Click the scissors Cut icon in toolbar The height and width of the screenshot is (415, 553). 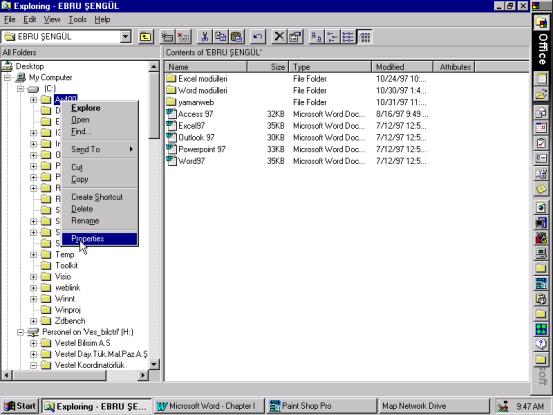click(x=205, y=37)
